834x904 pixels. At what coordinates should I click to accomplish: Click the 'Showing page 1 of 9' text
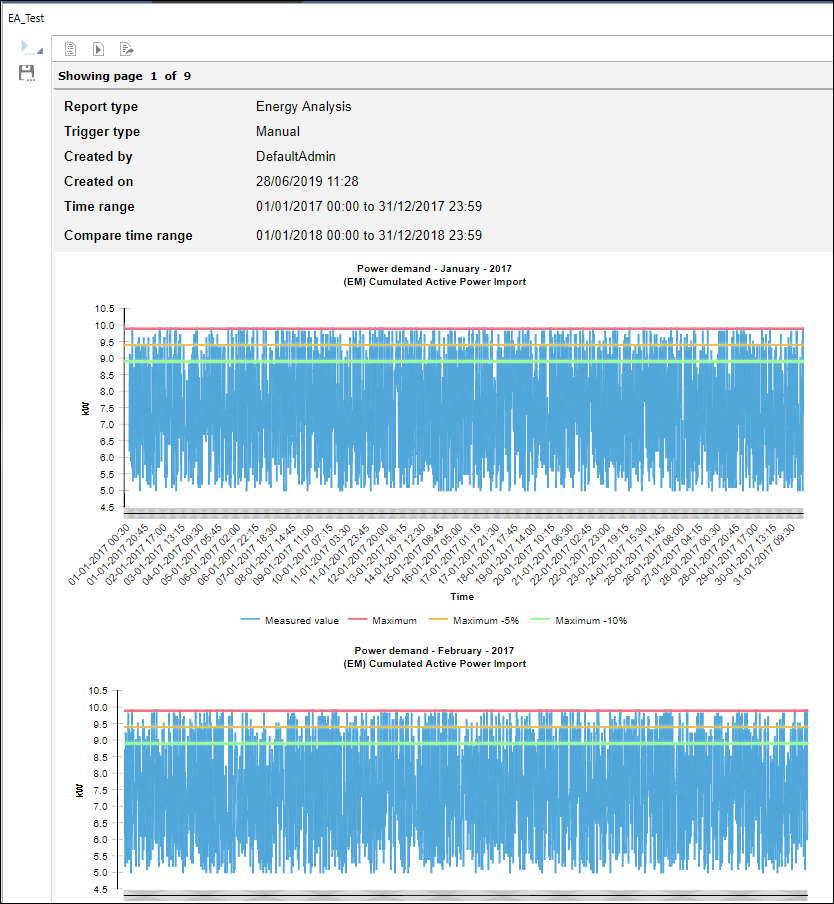point(124,76)
